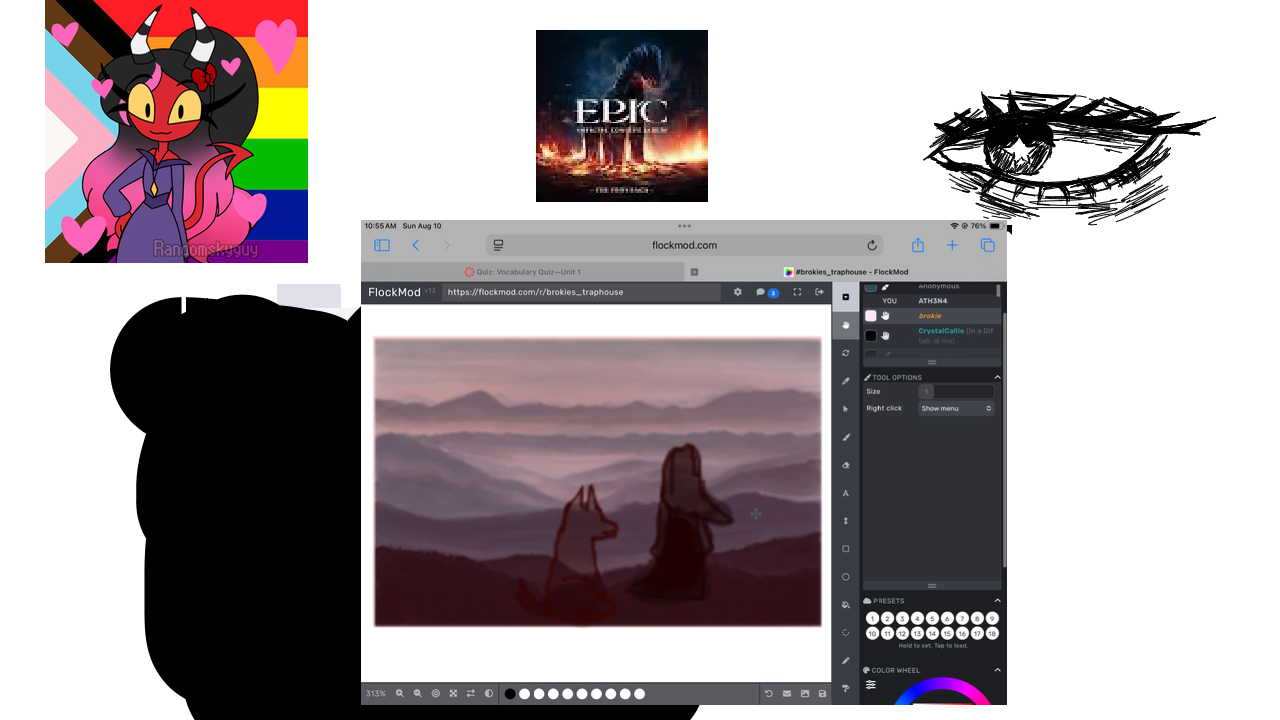The width and height of the screenshot is (1280, 720).
Task: Show the Safari tab overview
Action: (987, 245)
